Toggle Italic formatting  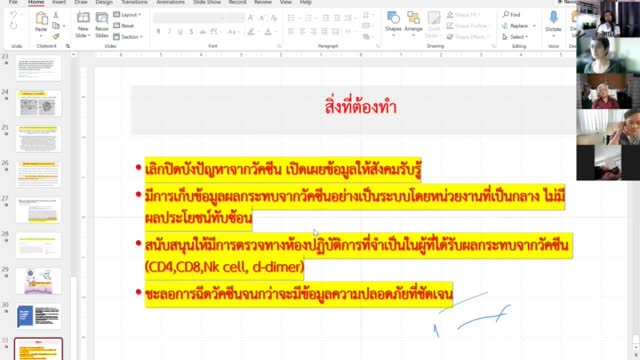click(169, 31)
